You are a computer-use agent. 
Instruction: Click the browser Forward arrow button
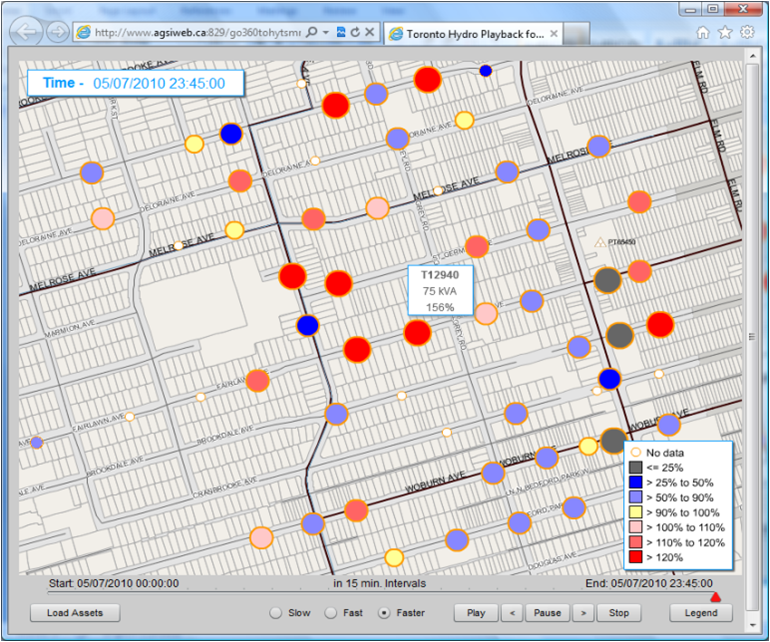(58, 33)
